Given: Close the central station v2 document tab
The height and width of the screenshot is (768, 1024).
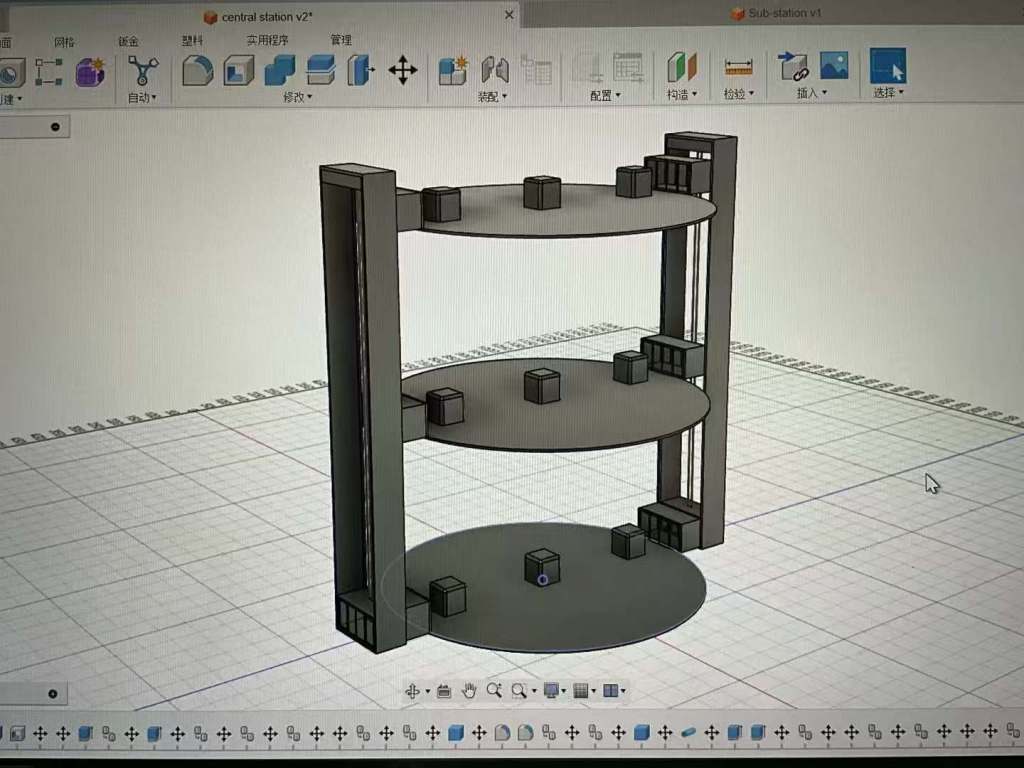Looking at the screenshot, I should [509, 15].
